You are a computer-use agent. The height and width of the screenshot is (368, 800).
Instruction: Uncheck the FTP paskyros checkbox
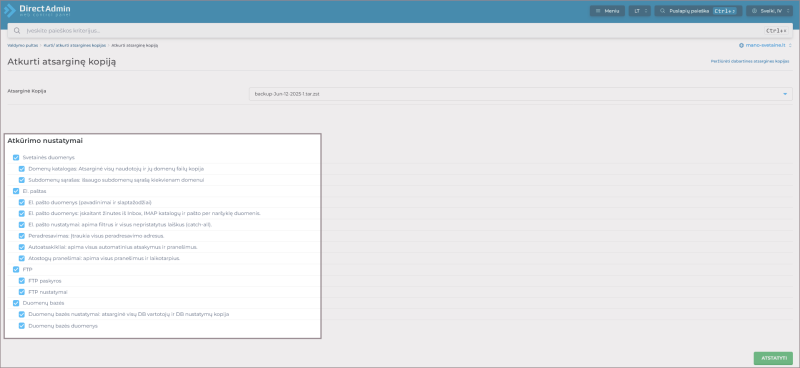[22, 281]
